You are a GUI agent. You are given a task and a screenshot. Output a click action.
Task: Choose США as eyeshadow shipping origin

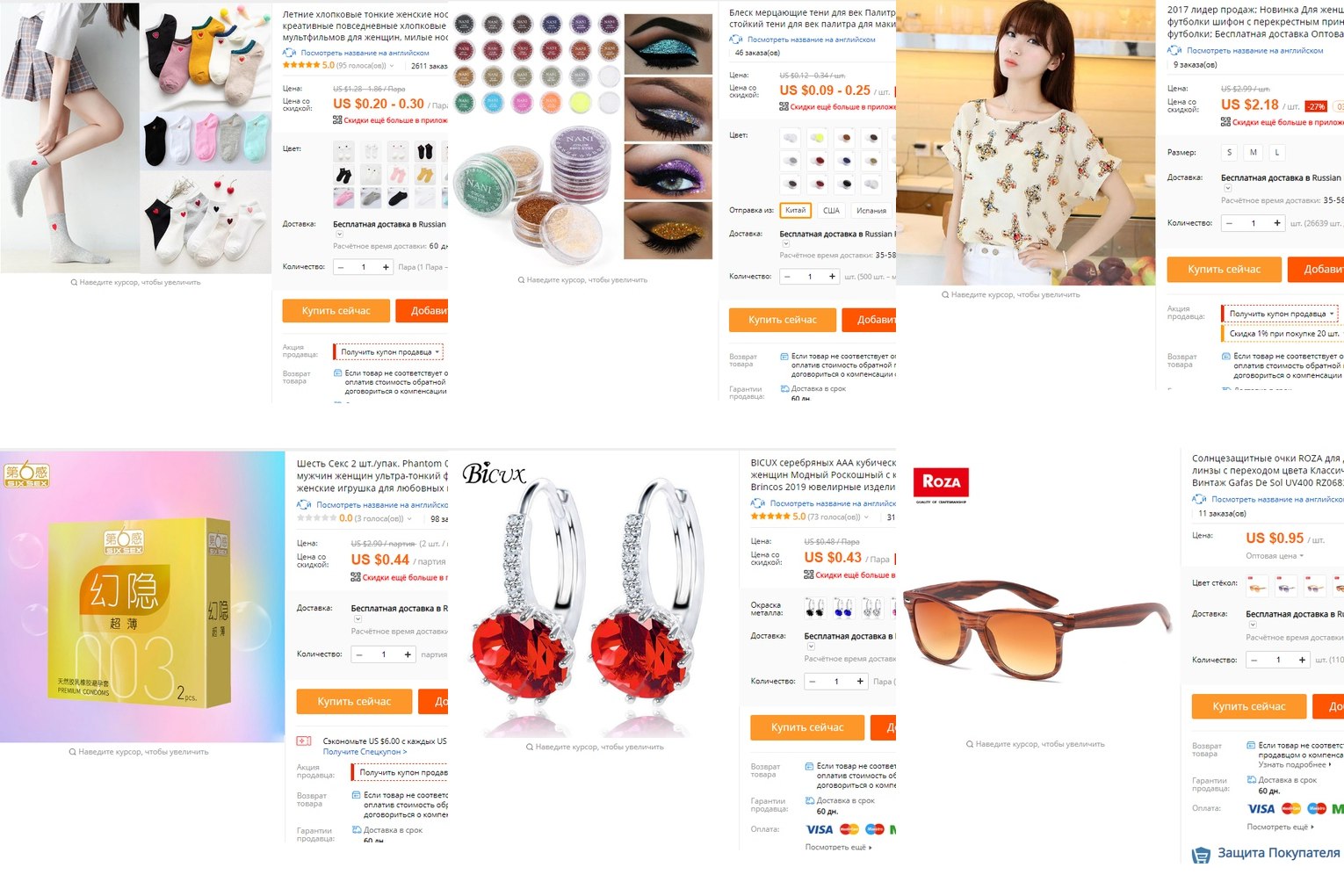tap(831, 211)
